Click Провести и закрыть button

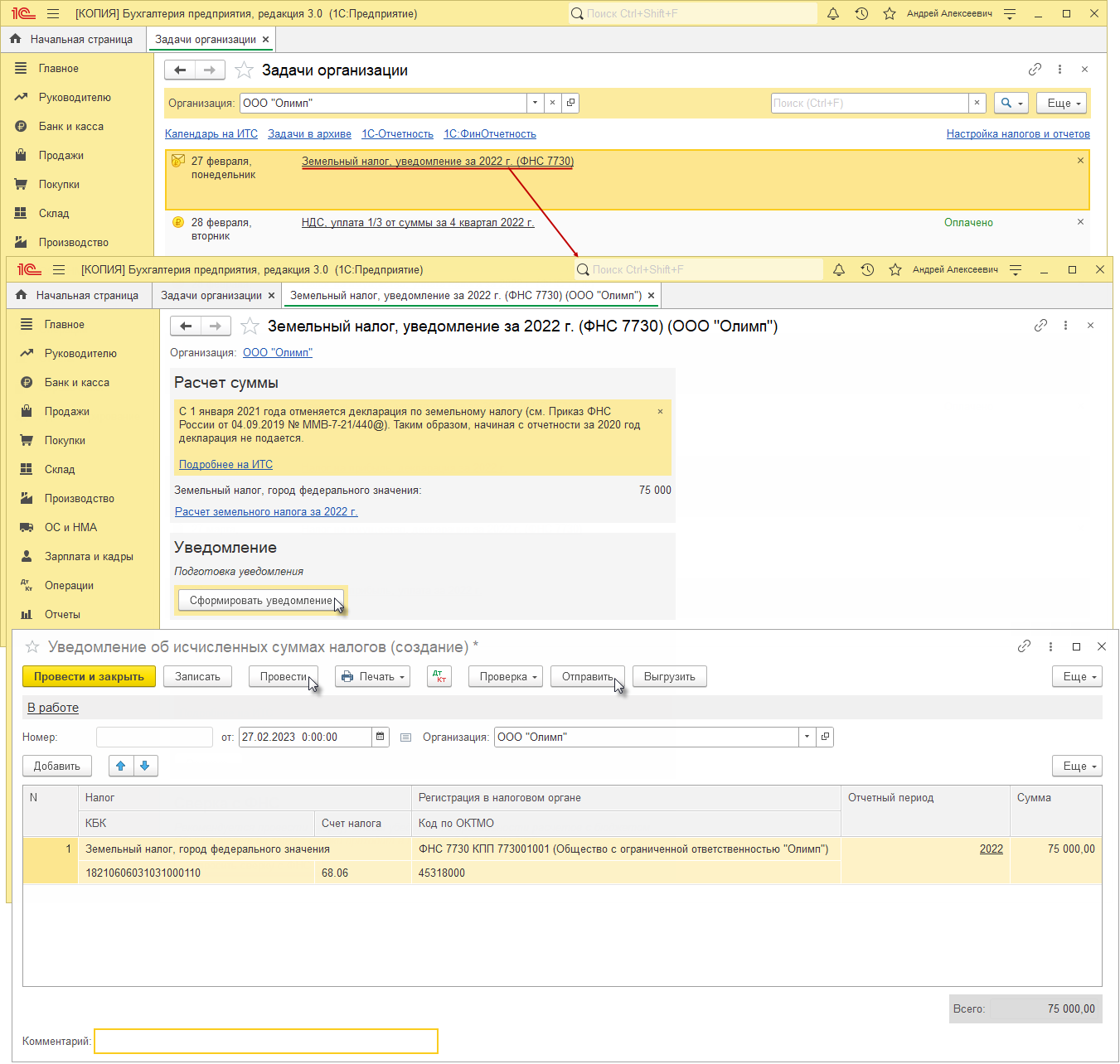[89, 676]
